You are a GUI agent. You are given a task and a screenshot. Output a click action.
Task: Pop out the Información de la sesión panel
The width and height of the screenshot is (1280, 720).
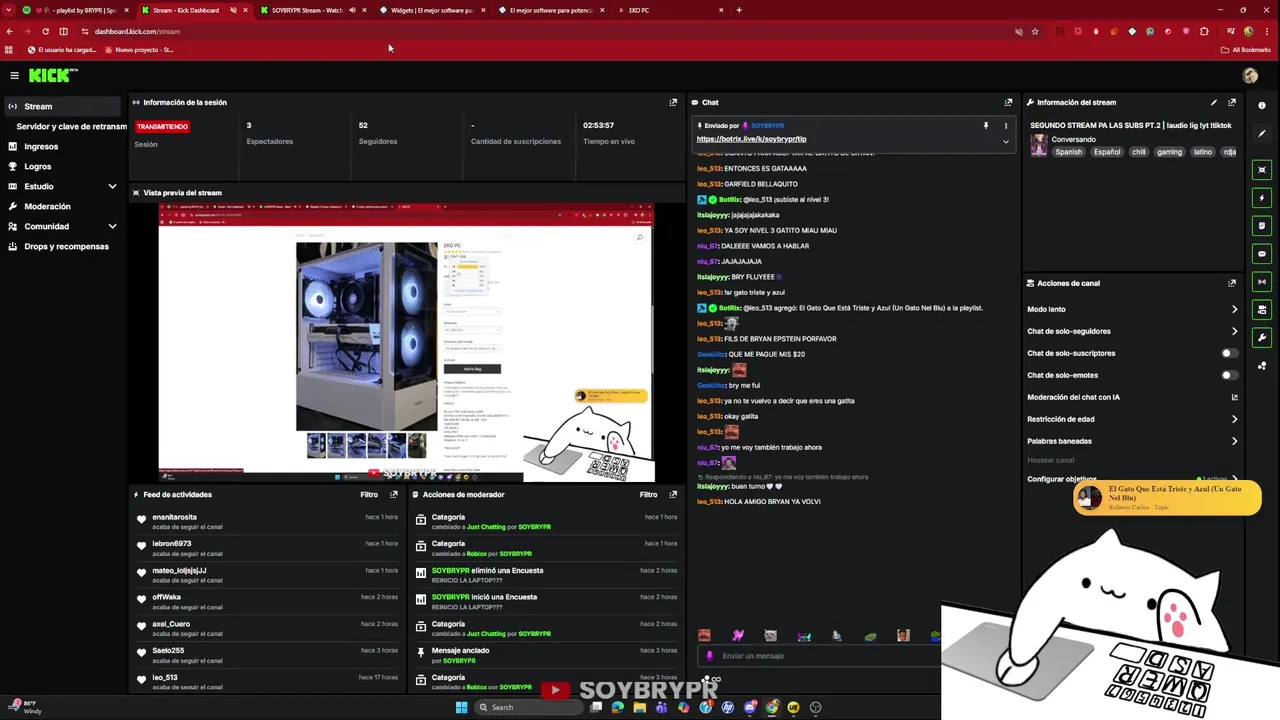[x=673, y=102]
